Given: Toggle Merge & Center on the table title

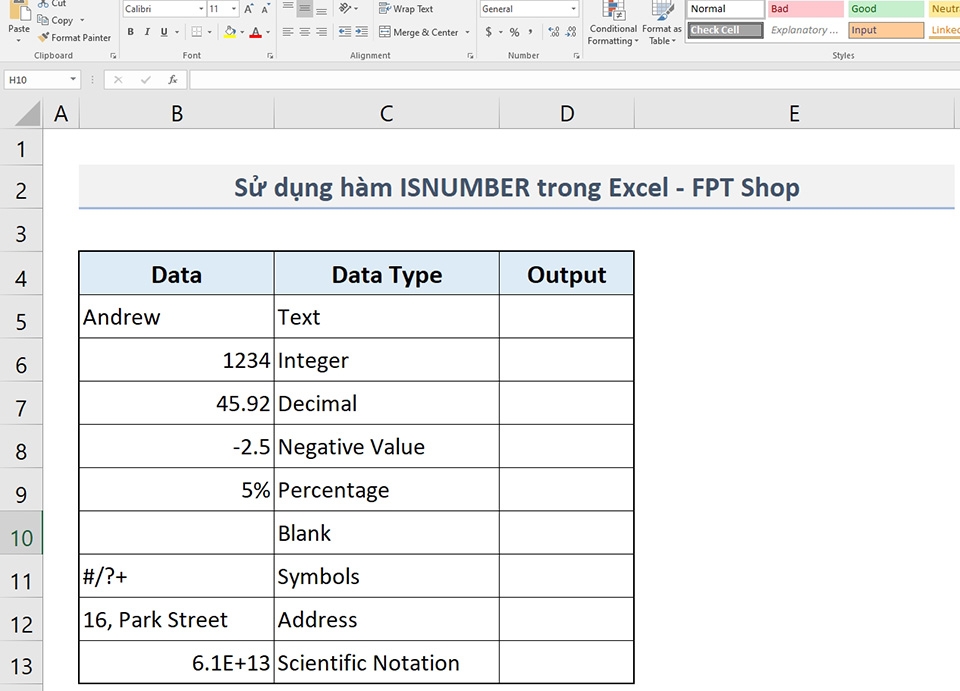Looking at the screenshot, I should [x=420, y=31].
